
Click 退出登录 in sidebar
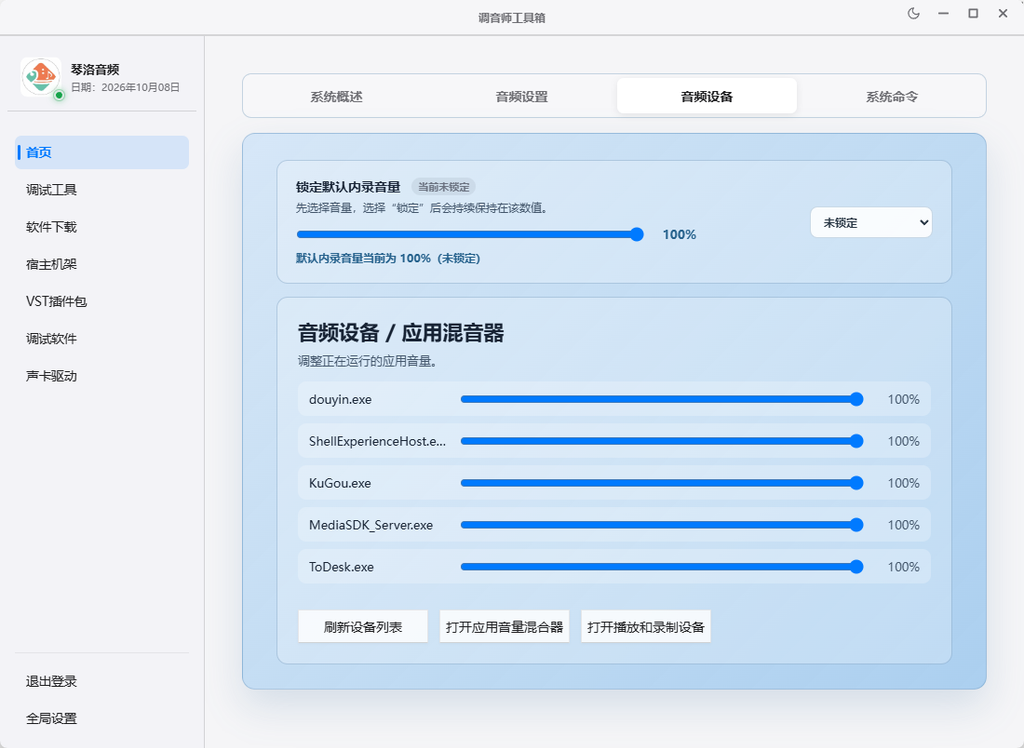(x=102, y=681)
